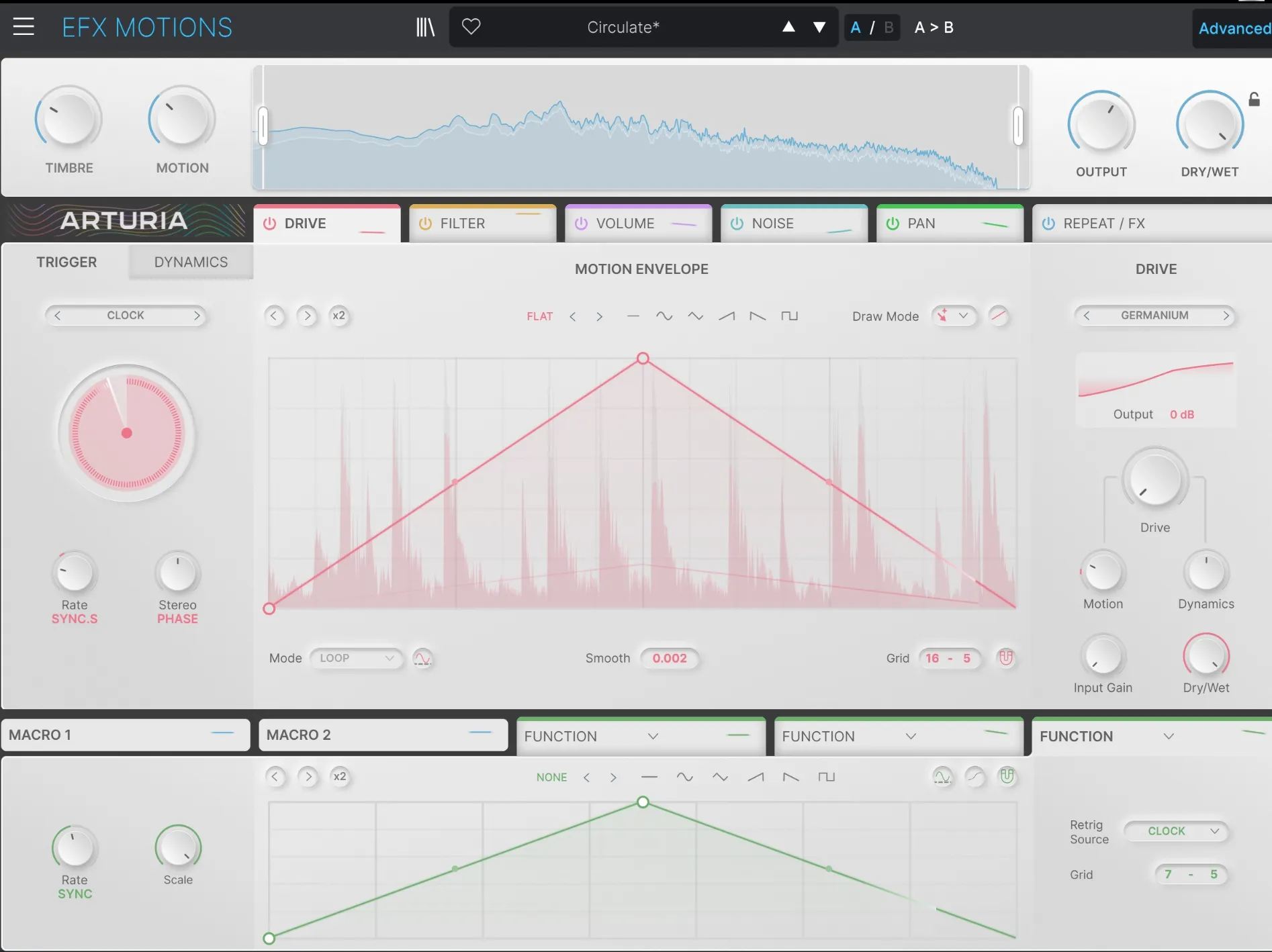The height and width of the screenshot is (952, 1272).
Task: Disable the PAN effect power switch
Action: [892, 224]
